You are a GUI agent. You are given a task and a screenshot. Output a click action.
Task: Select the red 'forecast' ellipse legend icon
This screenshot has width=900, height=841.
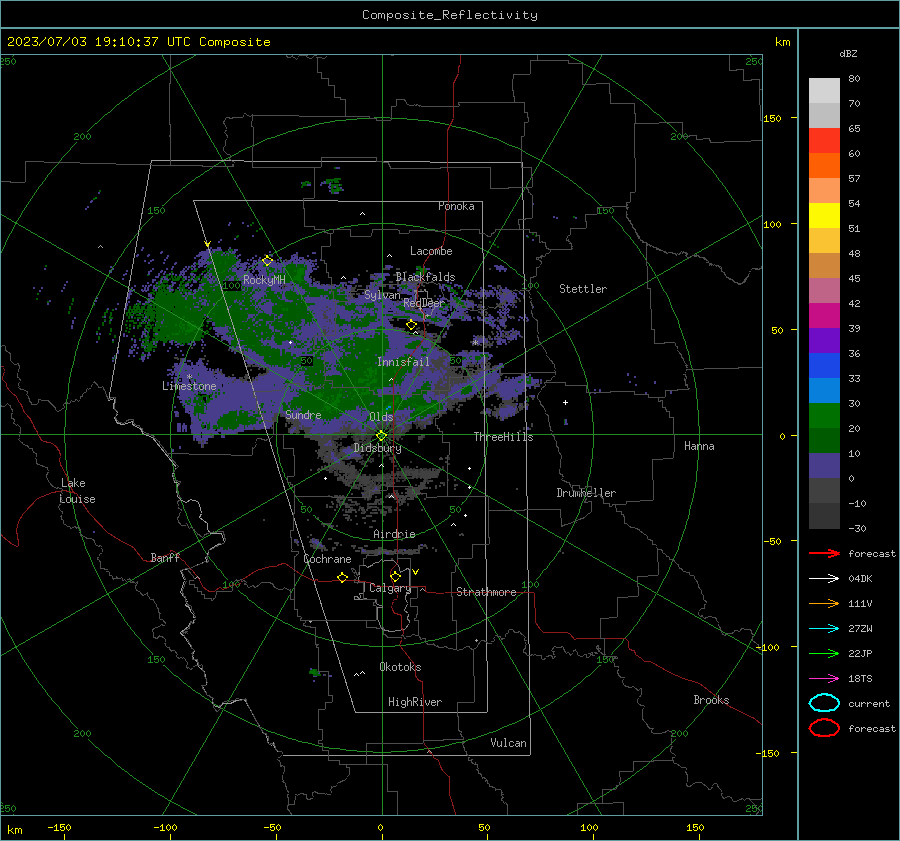pyautogui.click(x=824, y=728)
